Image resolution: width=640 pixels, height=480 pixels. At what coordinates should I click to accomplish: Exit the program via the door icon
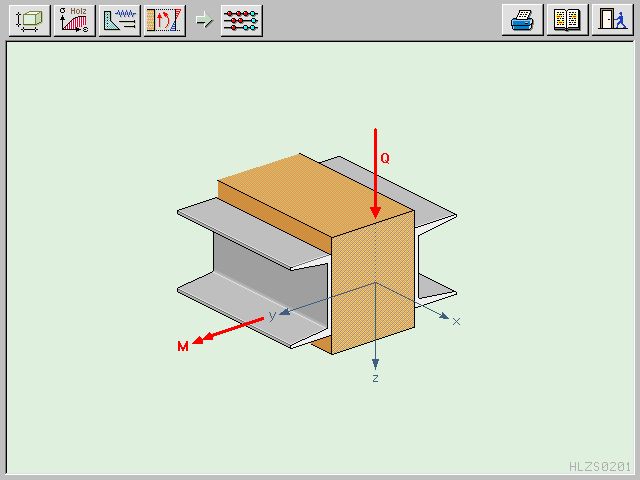point(610,20)
